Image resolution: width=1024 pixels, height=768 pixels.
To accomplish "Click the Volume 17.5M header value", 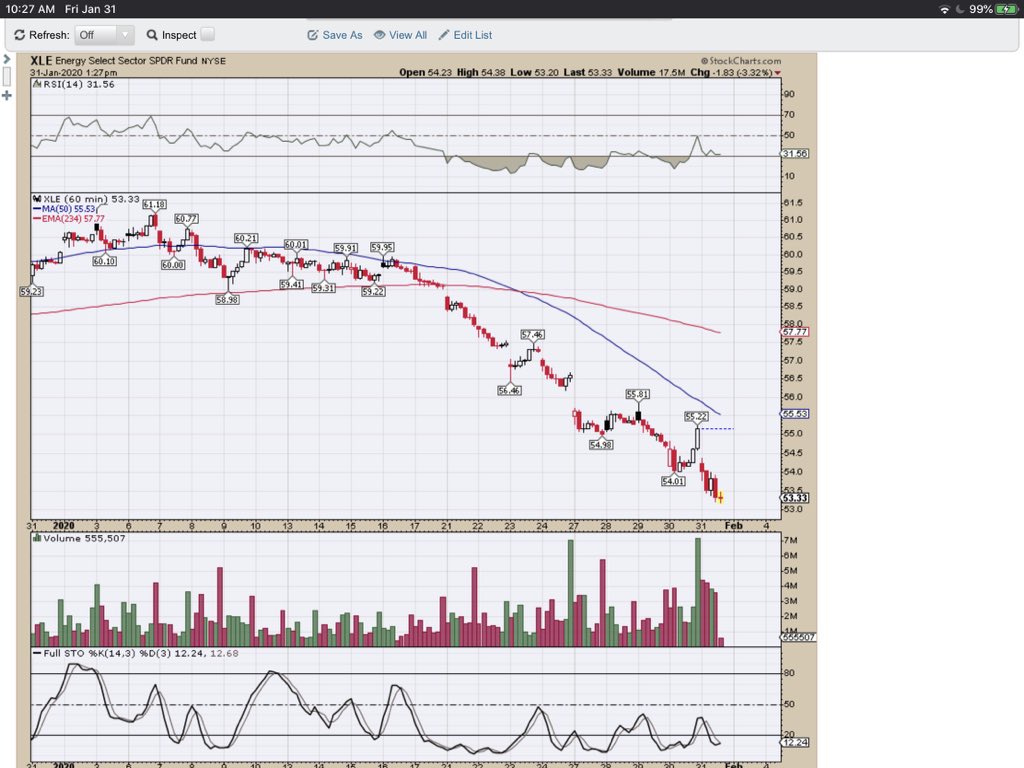I will click(x=651, y=72).
